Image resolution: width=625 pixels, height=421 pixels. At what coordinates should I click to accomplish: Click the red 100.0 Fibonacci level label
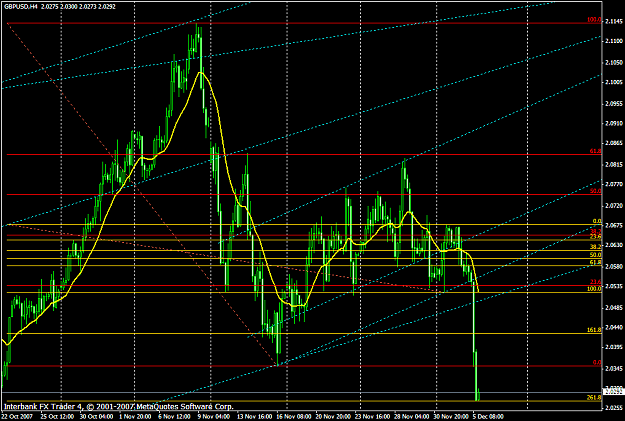coord(594,20)
